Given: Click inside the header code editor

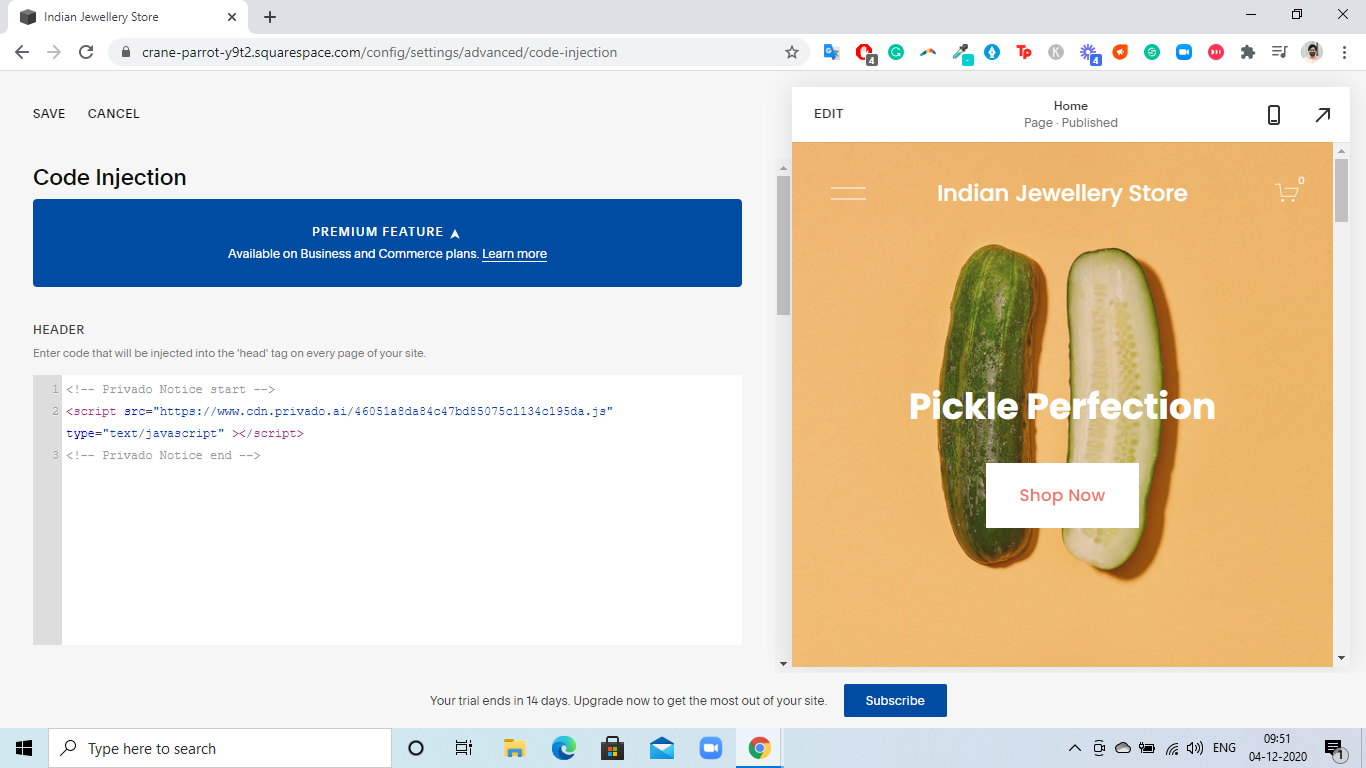Looking at the screenshot, I should click(402, 510).
